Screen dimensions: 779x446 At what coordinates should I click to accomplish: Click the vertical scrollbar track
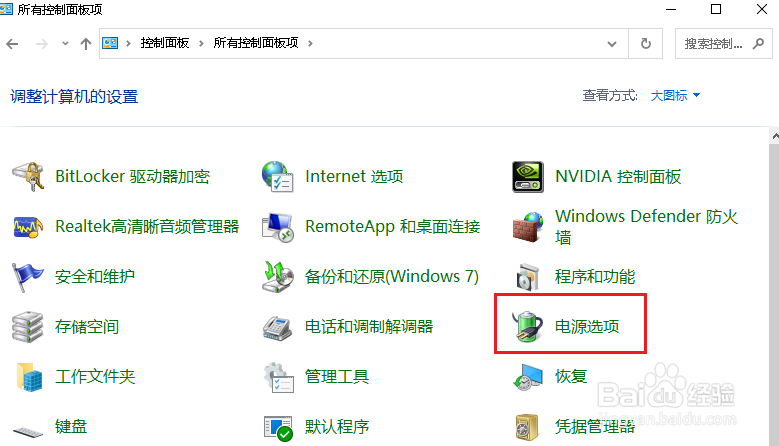pyautogui.click(x=774, y=295)
